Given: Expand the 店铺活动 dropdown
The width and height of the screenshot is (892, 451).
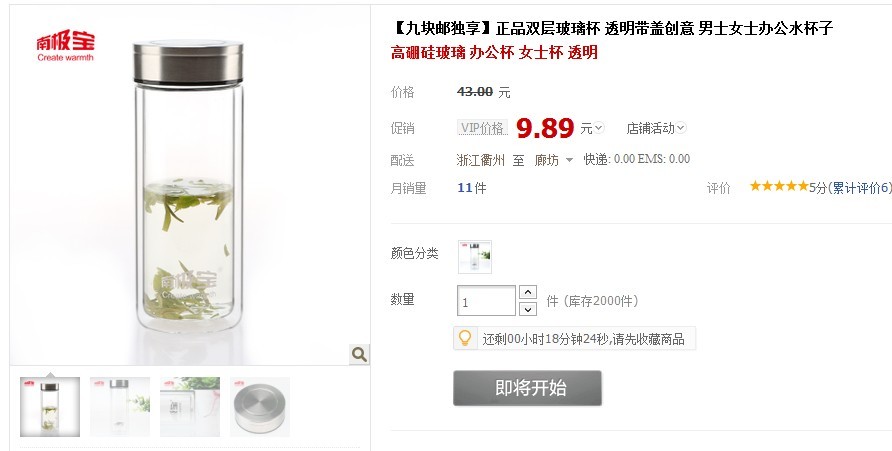Looking at the screenshot, I should click(656, 129).
